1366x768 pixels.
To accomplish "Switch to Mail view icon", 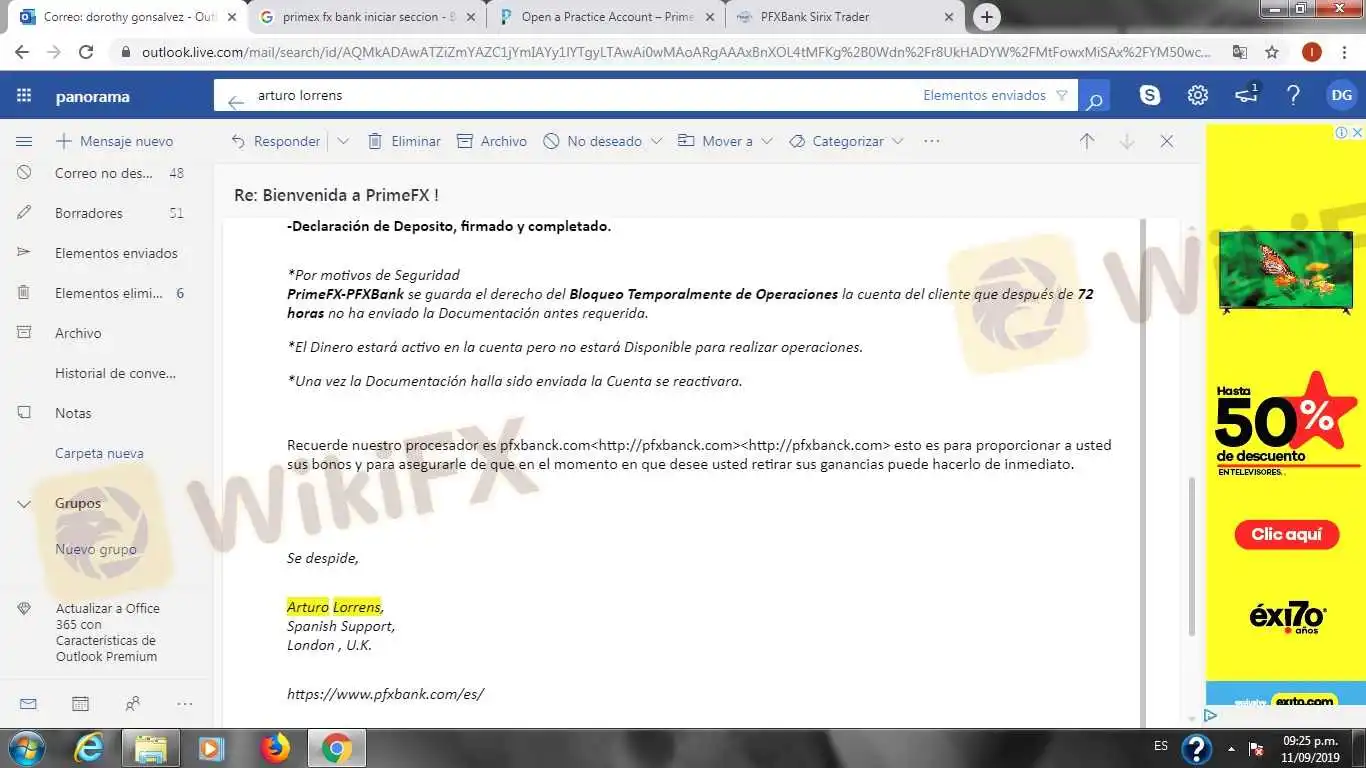I will 28,704.
